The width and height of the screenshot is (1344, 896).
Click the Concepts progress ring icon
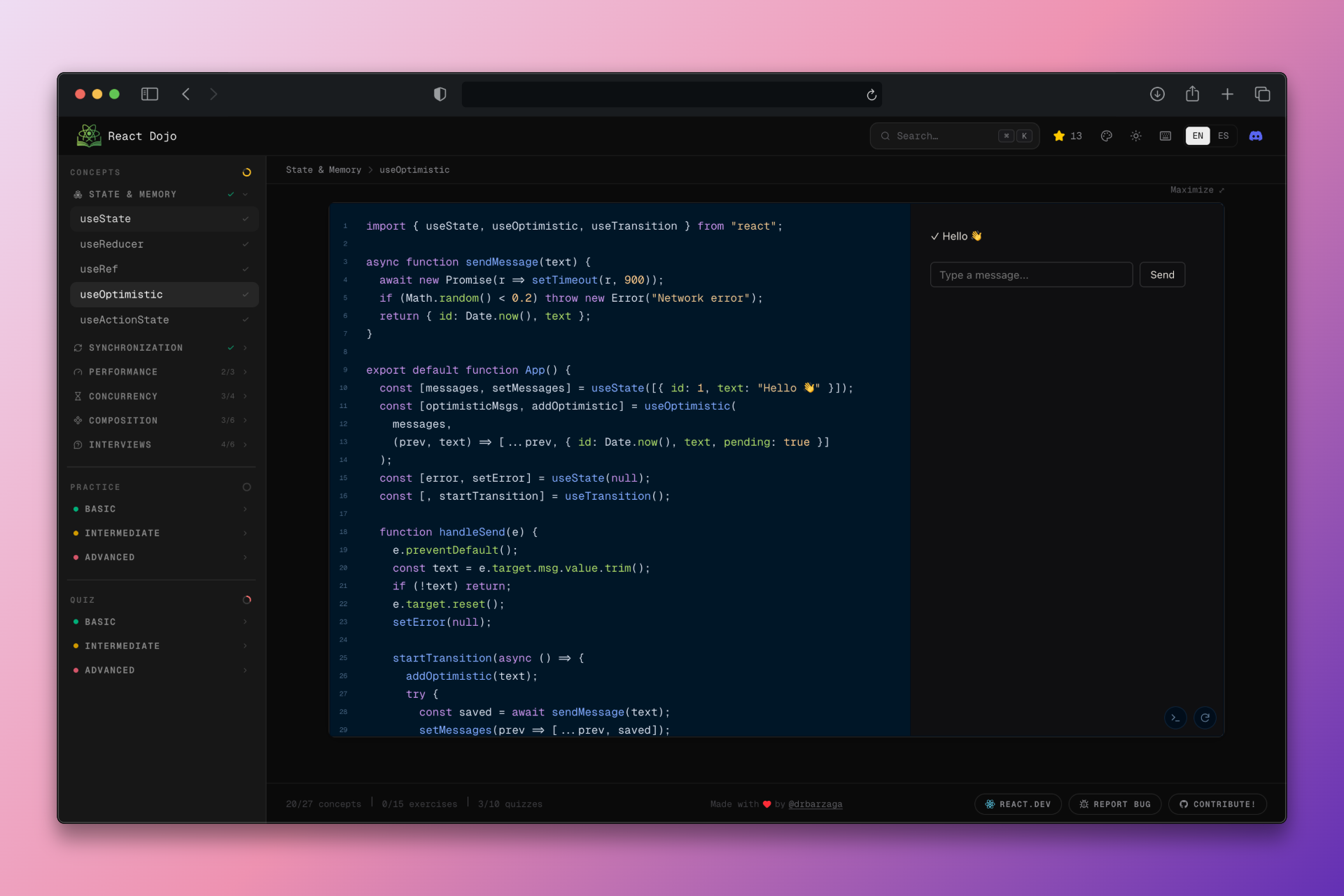pos(246,172)
